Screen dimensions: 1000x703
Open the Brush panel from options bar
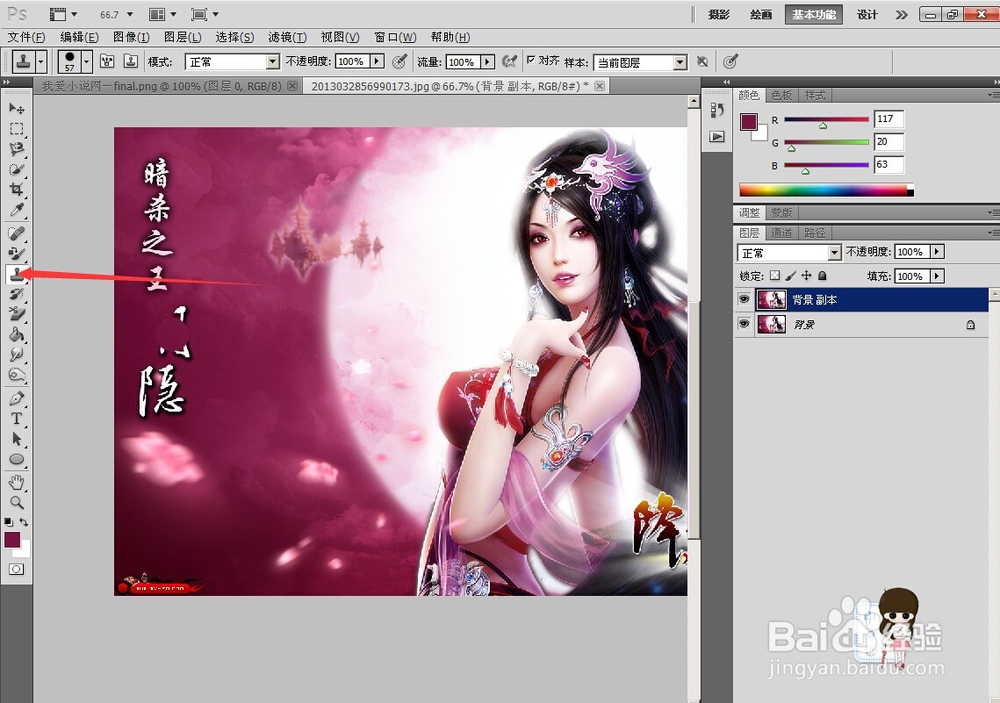[107, 61]
